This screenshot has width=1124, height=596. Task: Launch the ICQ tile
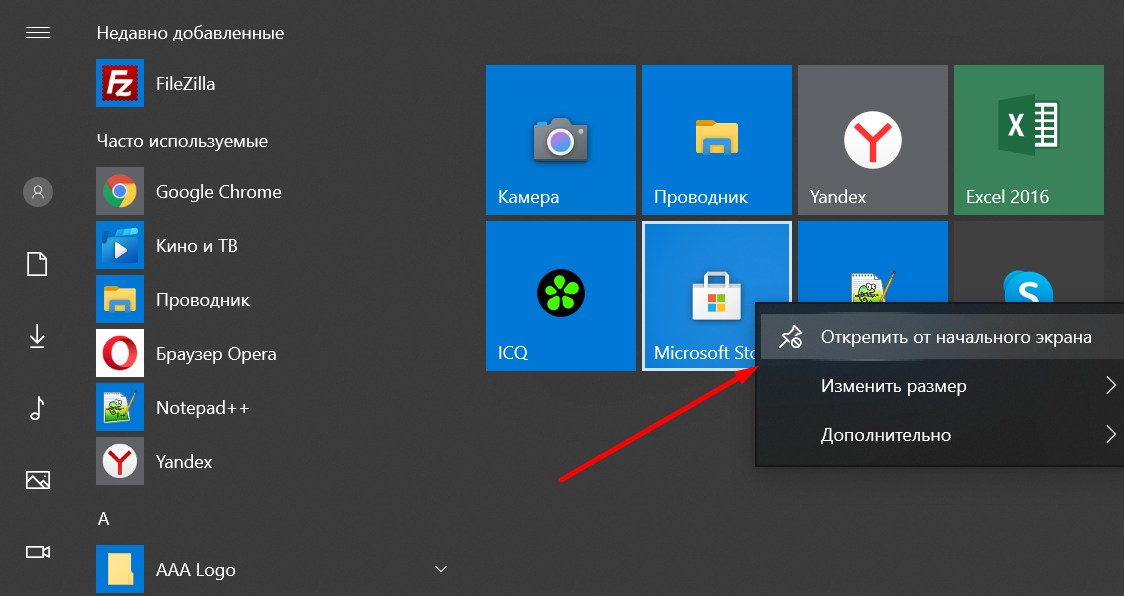tap(561, 295)
